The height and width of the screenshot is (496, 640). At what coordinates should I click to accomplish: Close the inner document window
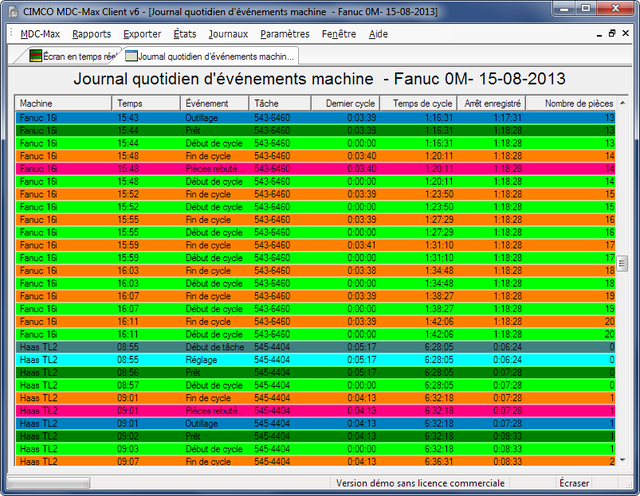click(x=625, y=33)
